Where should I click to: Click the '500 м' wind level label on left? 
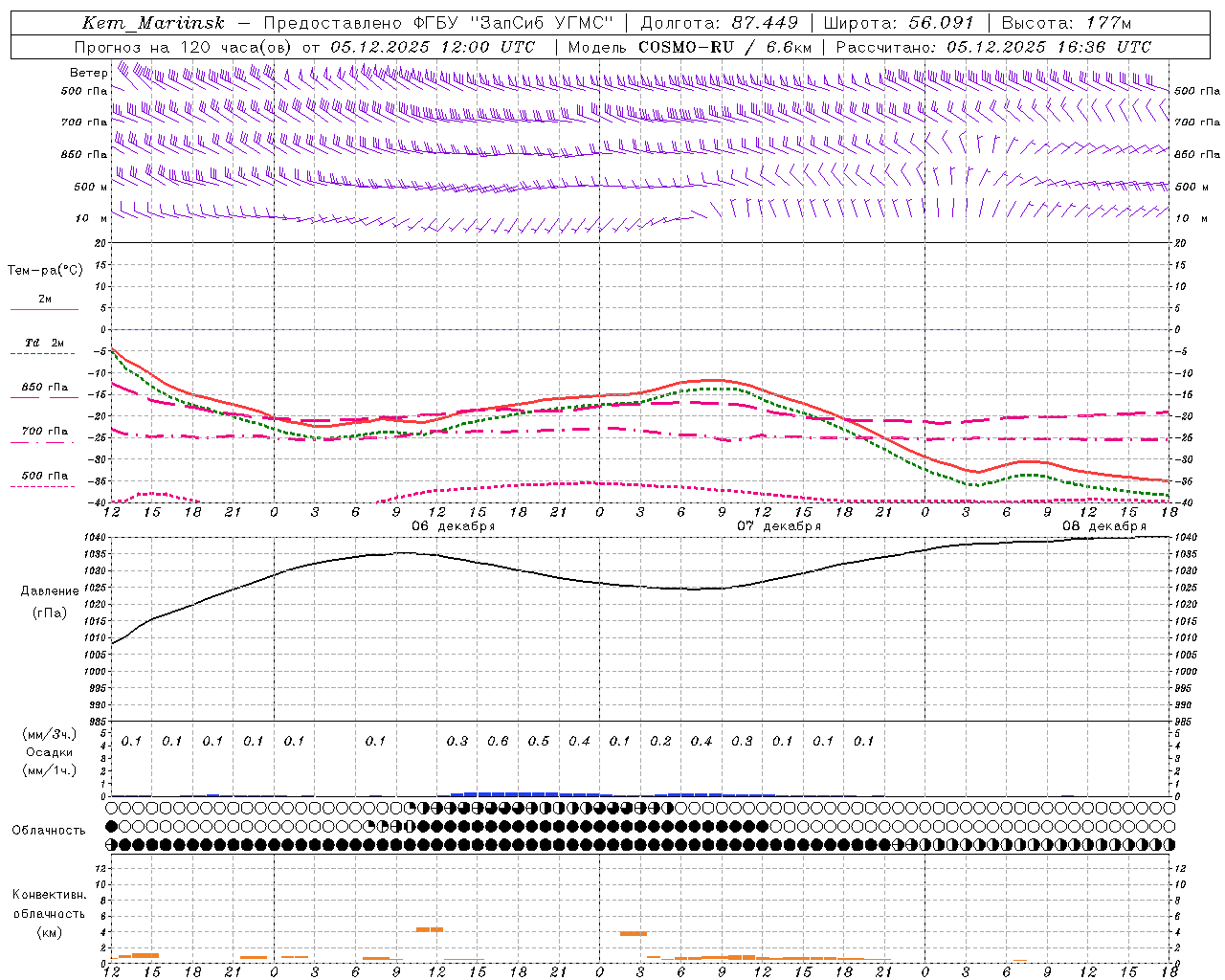[x=91, y=188]
